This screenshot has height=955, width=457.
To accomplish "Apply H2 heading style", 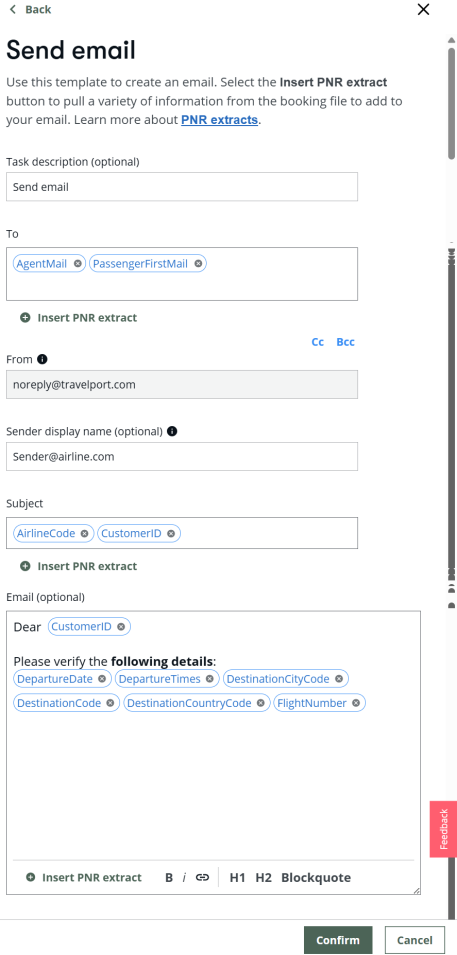I will (x=263, y=878).
